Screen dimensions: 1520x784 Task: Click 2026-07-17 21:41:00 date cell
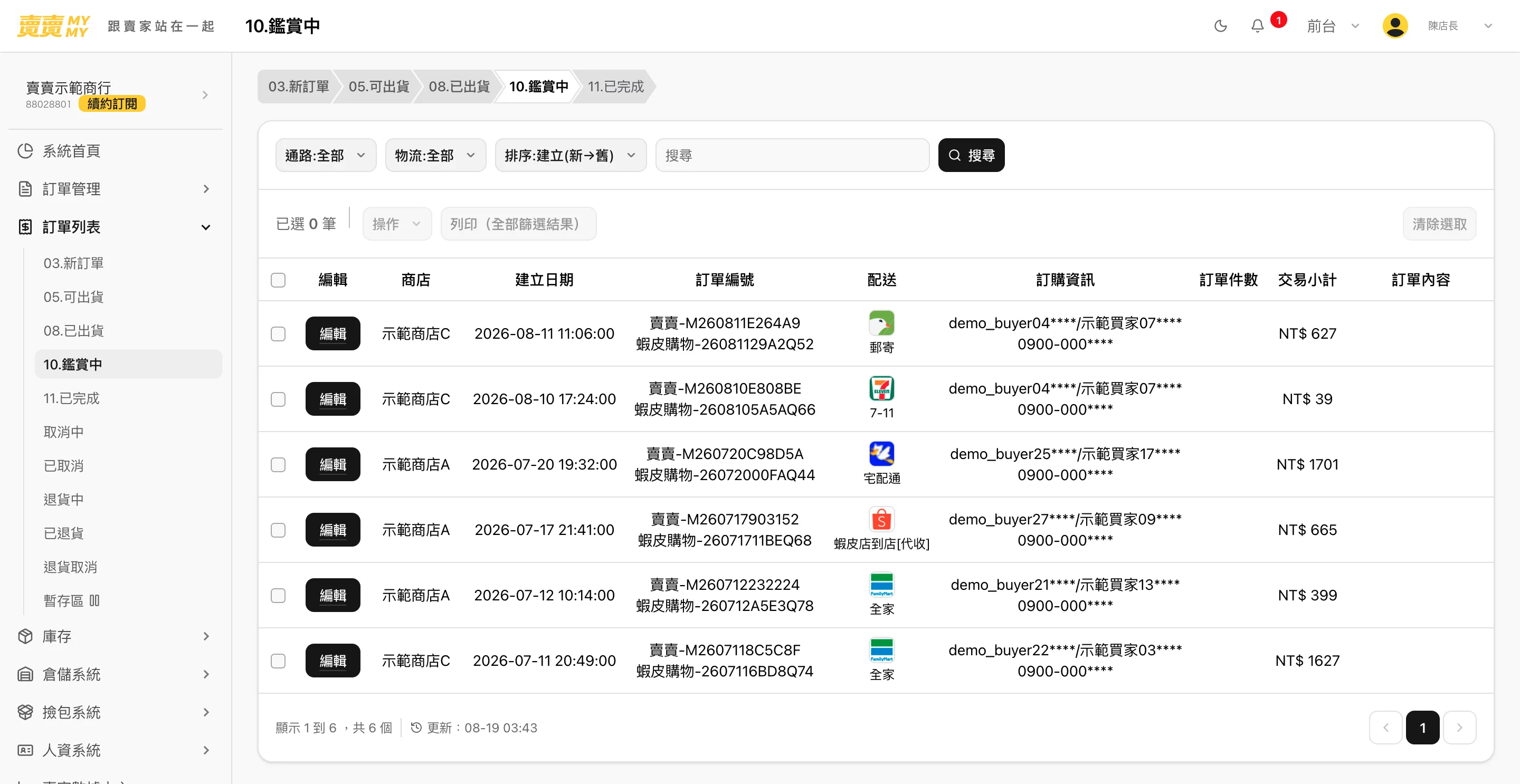544,530
